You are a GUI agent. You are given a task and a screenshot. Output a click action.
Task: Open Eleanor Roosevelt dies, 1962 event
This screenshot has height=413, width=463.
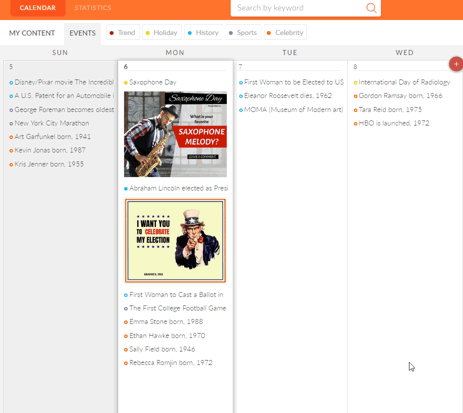[x=285, y=96]
